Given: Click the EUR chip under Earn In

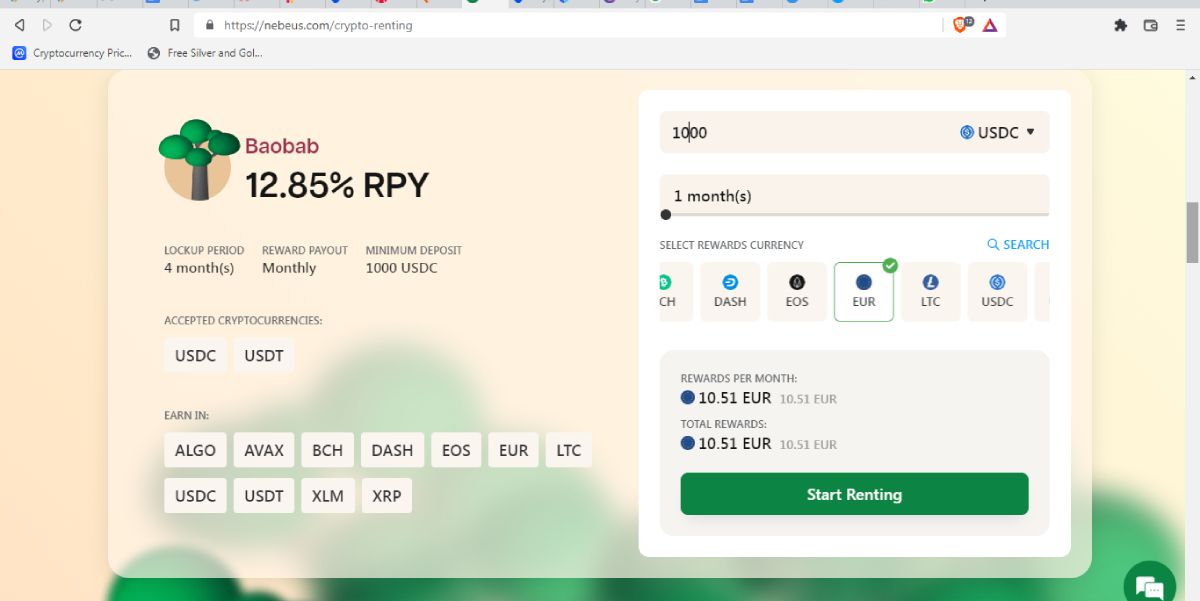Looking at the screenshot, I should pyautogui.click(x=513, y=450).
